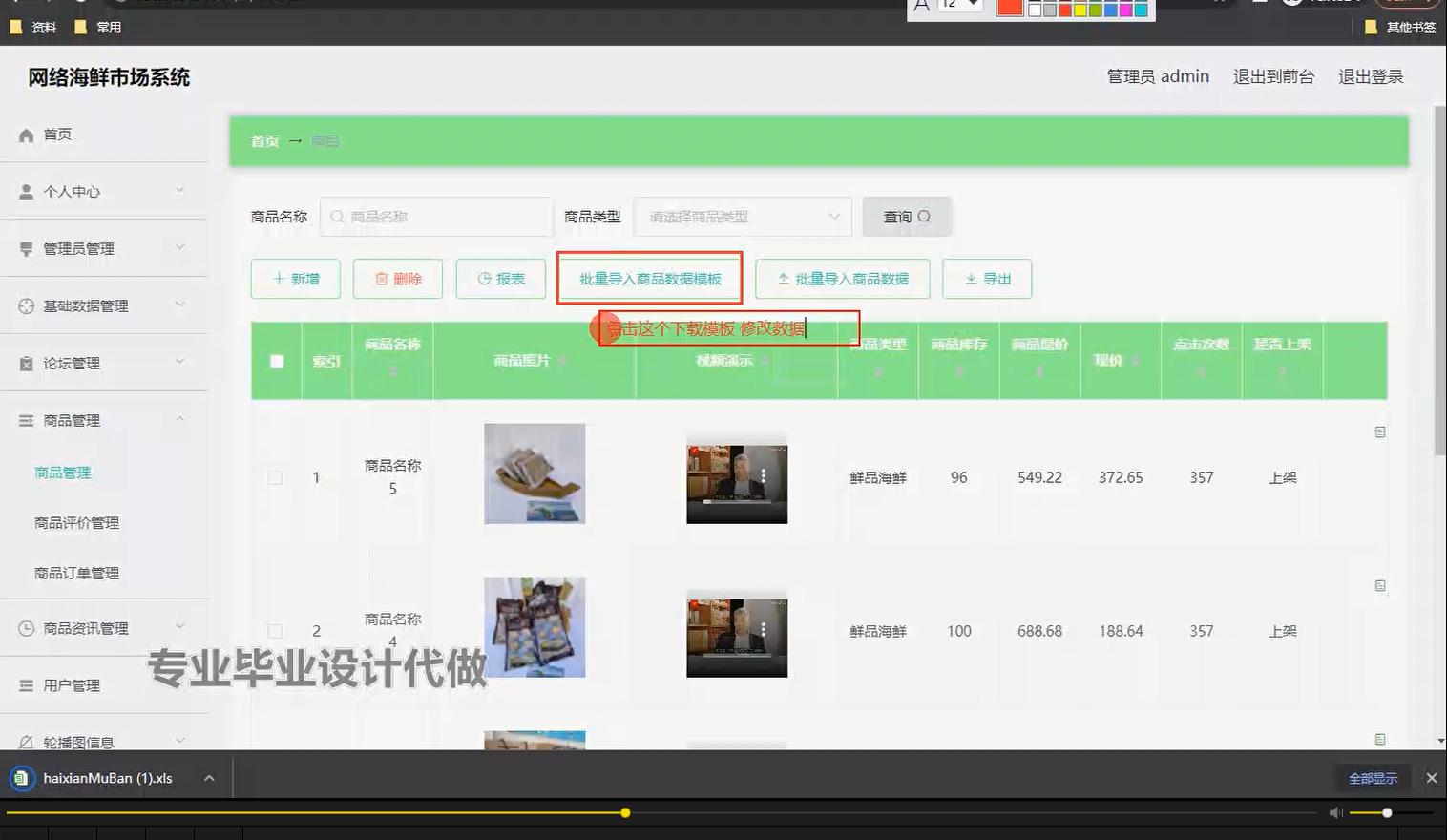
Task: Click the 商品资讯管理 sidebar icon
Action: pos(26,627)
